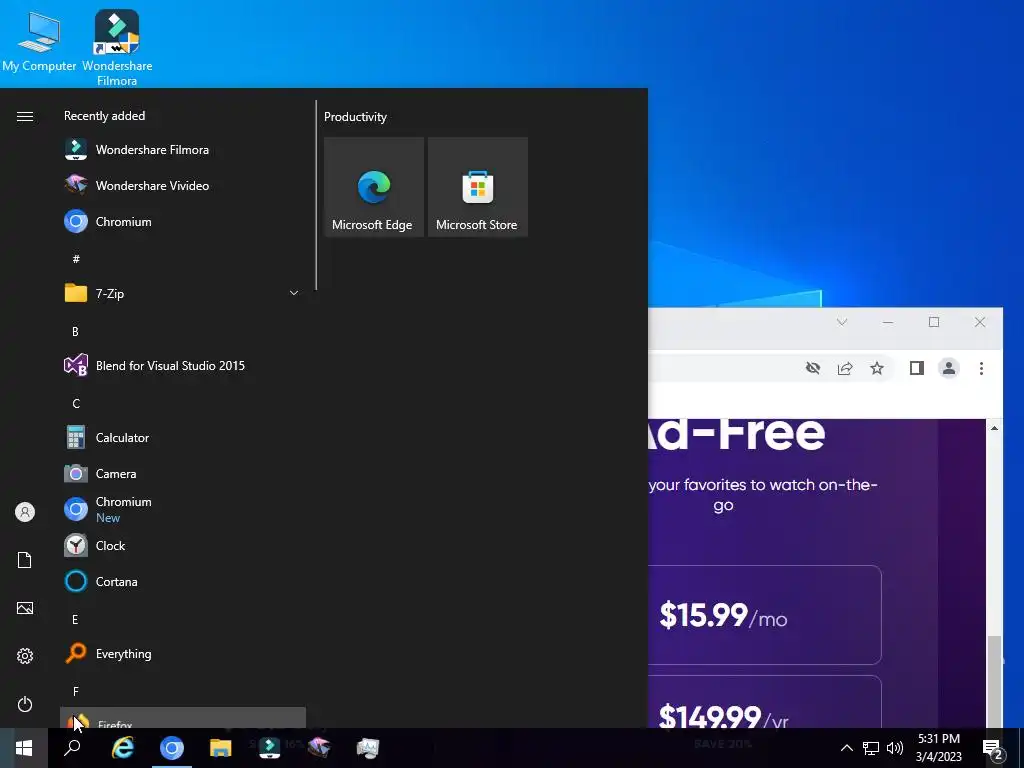Image resolution: width=1024 pixels, height=768 pixels.
Task: Open the Calculator app
Action: click(x=182, y=438)
